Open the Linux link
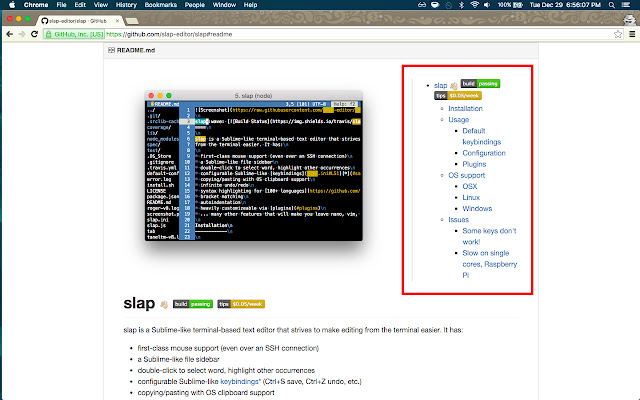Image resolution: width=640 pixels, height=400 pixels. [471, 198]
